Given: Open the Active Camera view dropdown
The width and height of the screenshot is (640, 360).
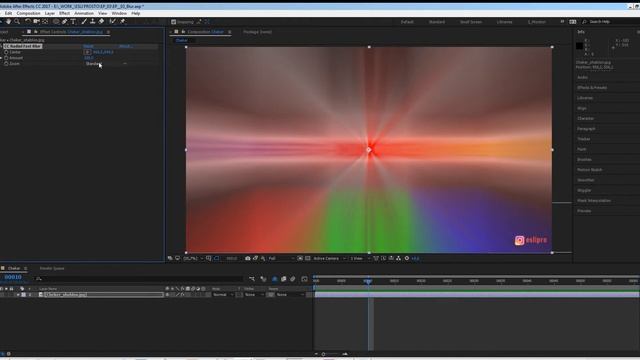Looking at the screenshot, I should 329,258.
